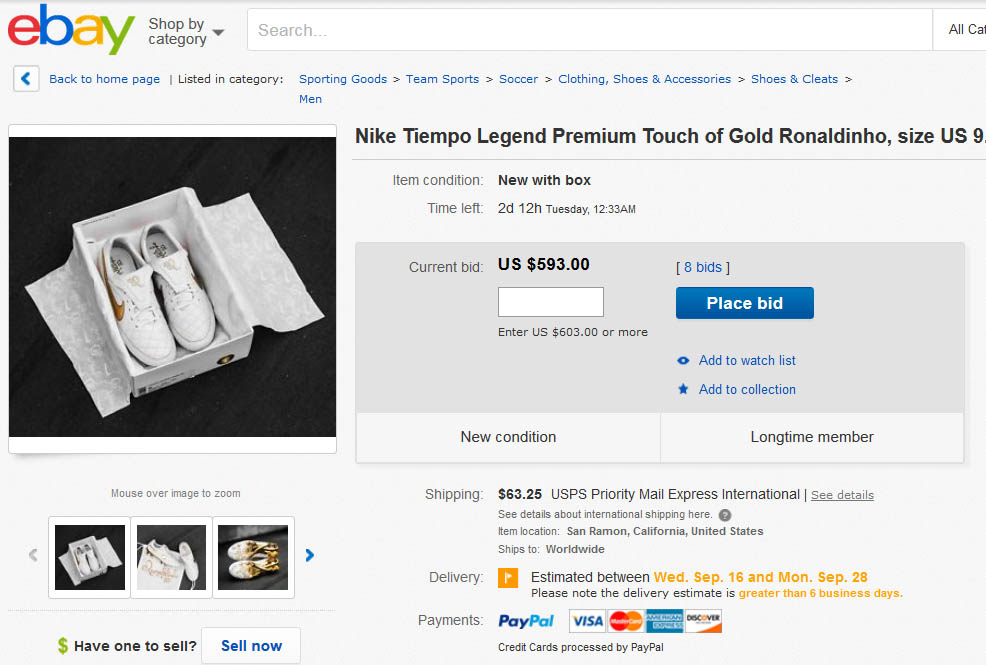Viewport: 986px width, 665px height.
Task: Select the PayPal payment icon
Action: (526, 621)
